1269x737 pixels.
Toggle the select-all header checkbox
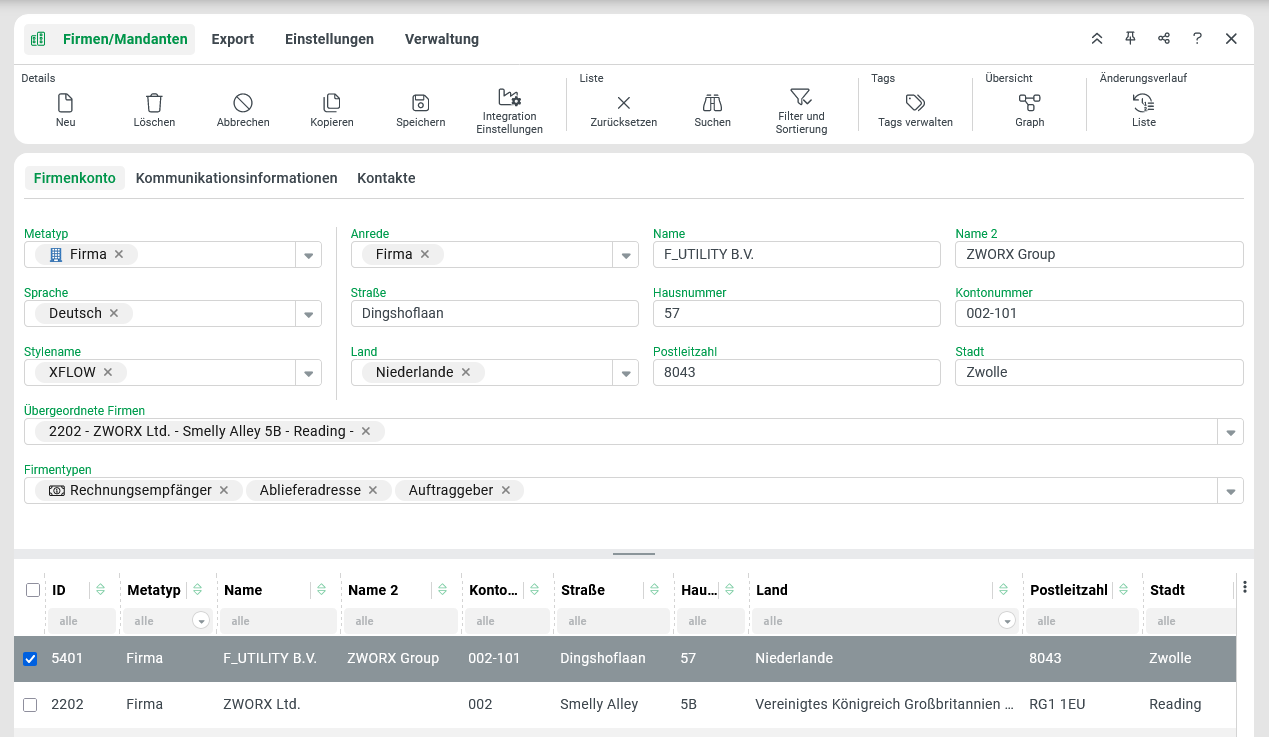(33, 590)
